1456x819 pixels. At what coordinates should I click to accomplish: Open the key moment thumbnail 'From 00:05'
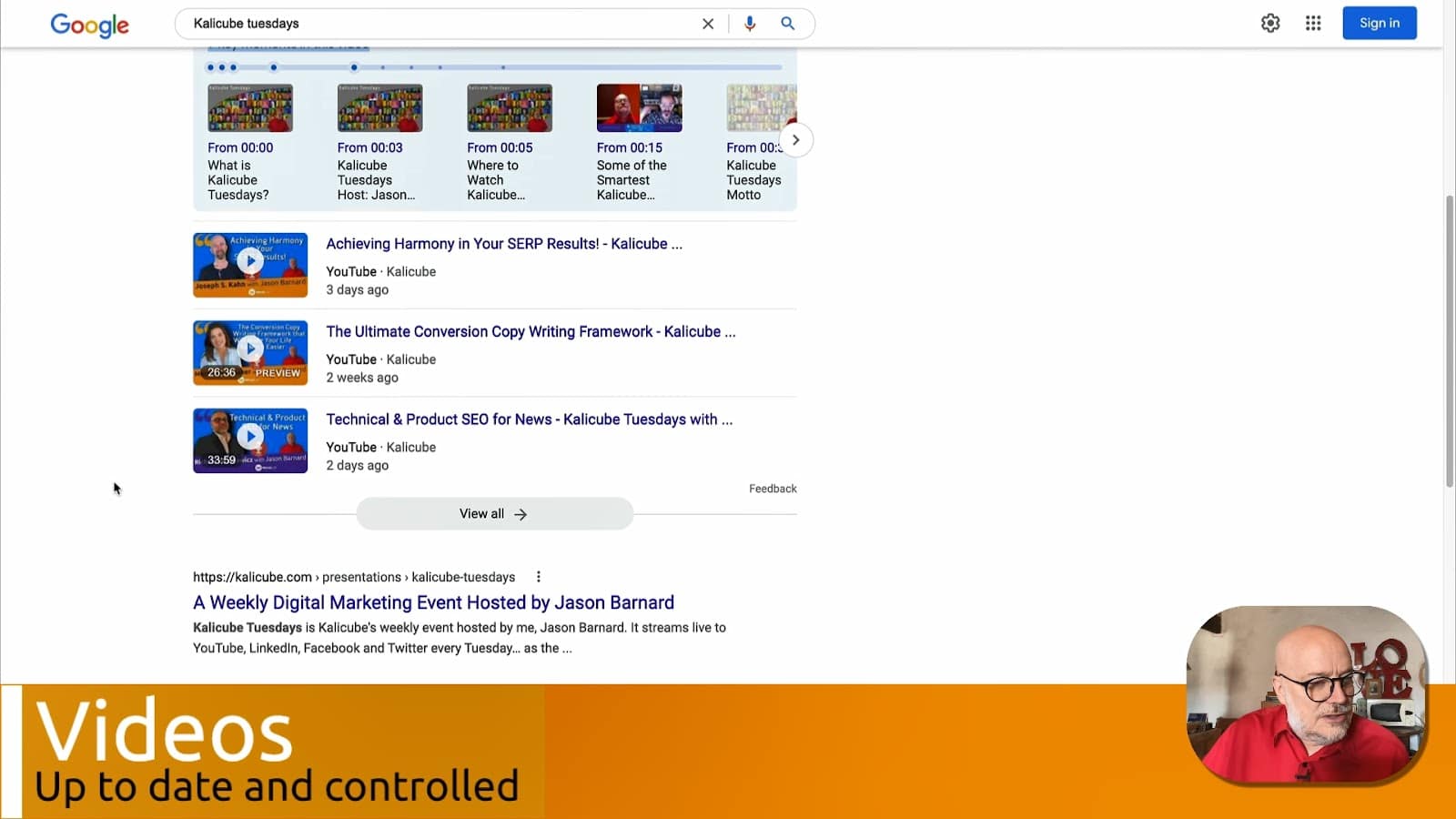tap(510, 108)
